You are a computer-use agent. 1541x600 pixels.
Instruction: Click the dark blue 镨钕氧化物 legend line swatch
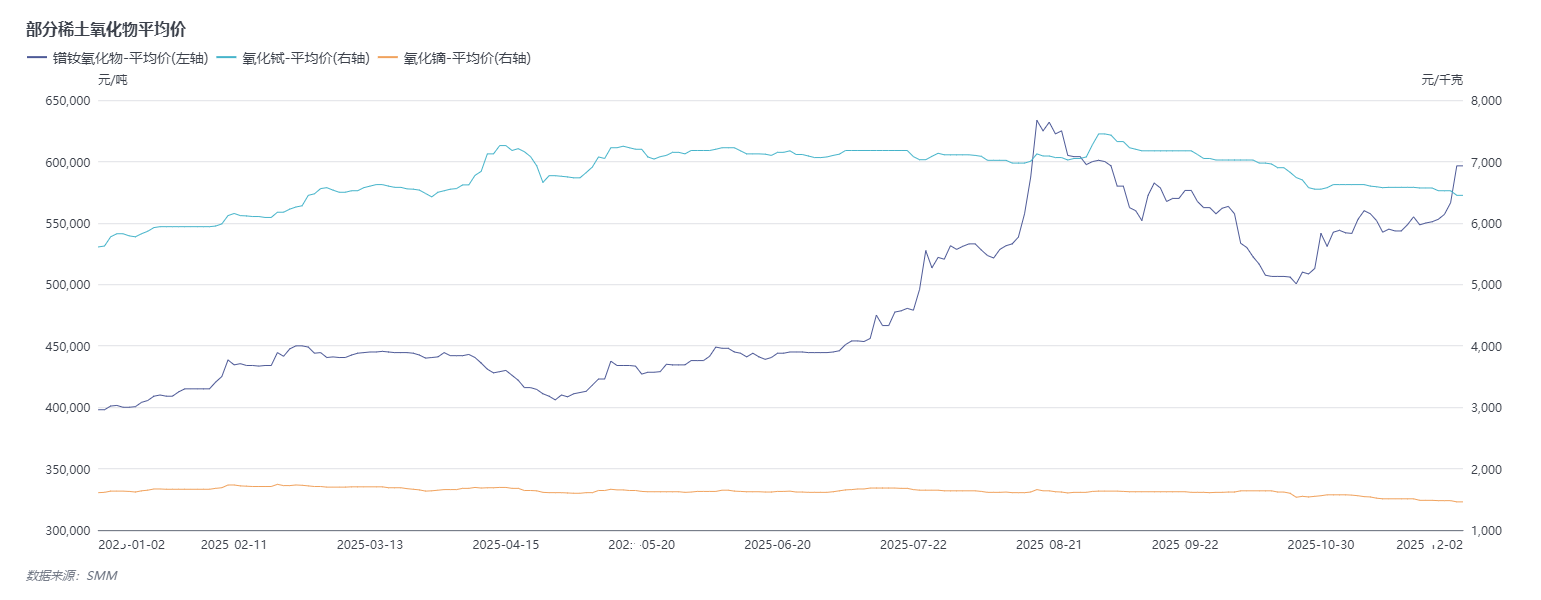point(37,58)
